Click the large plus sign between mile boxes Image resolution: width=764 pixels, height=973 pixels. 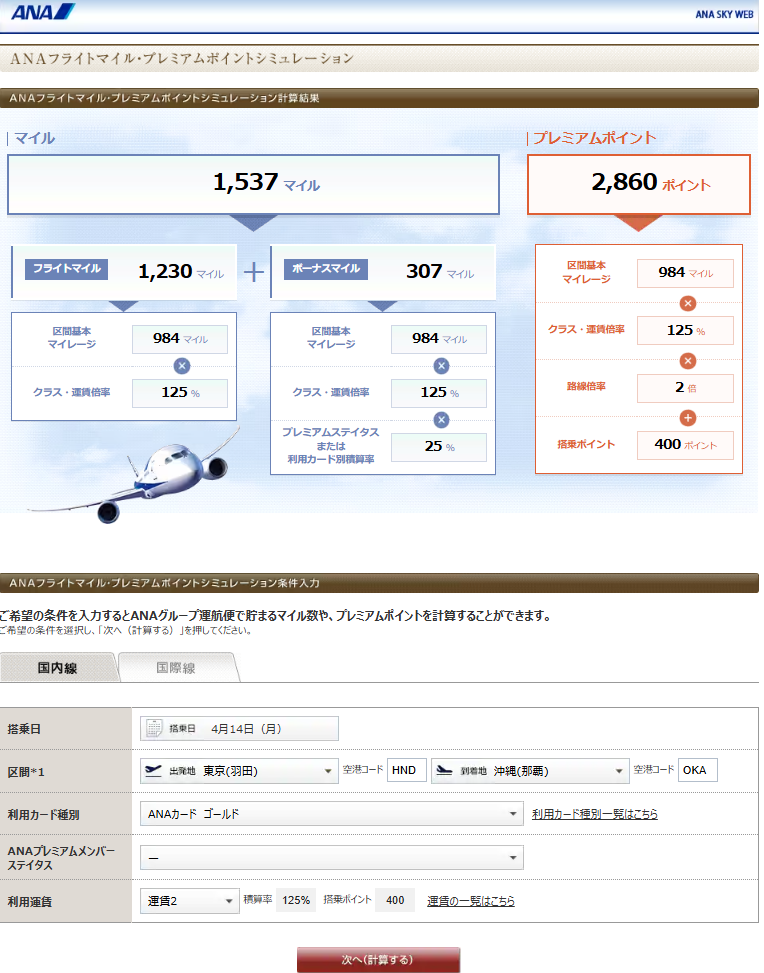click(254, 272)
